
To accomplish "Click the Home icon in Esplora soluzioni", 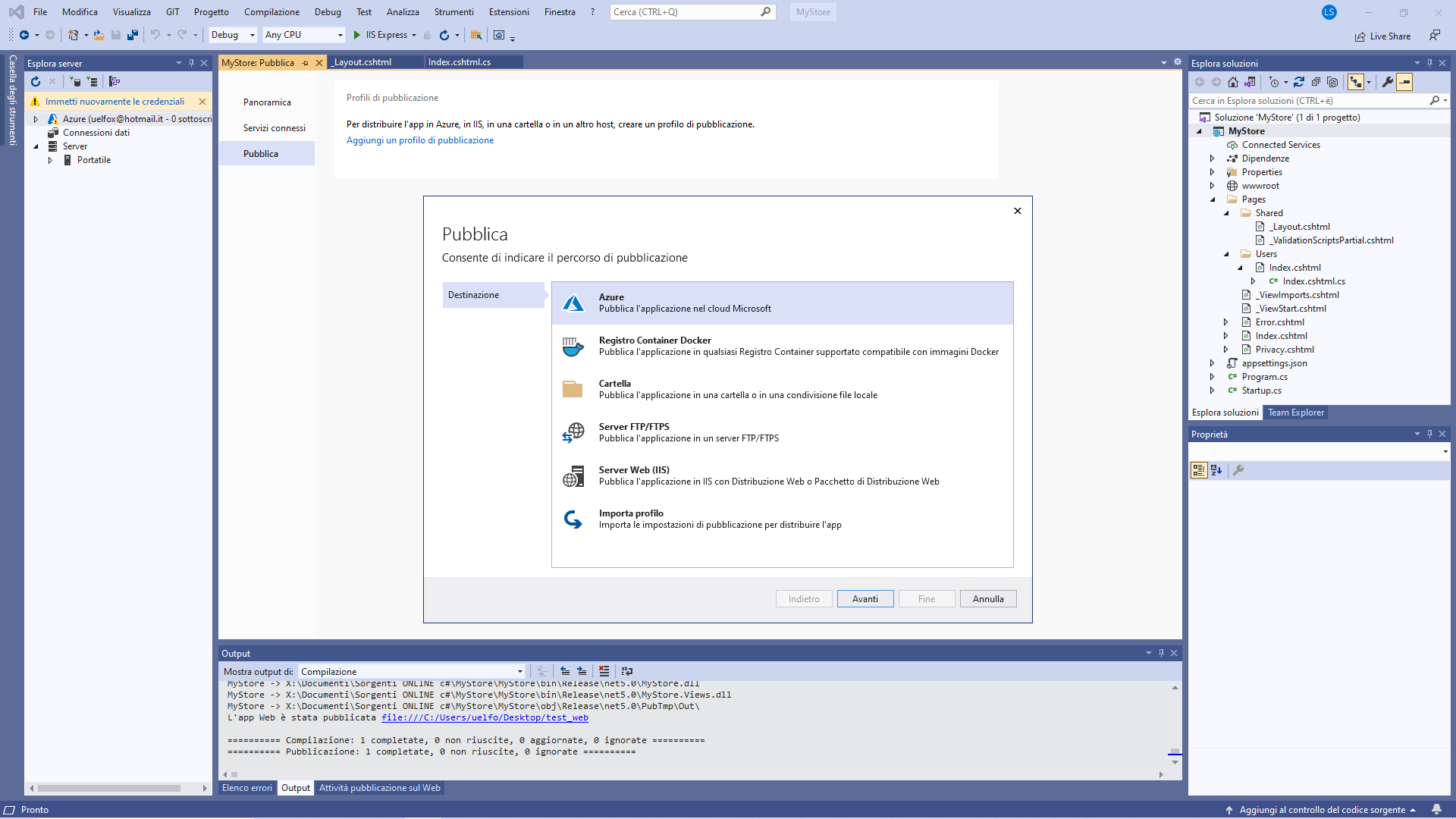I will [x=1233, y=82].
